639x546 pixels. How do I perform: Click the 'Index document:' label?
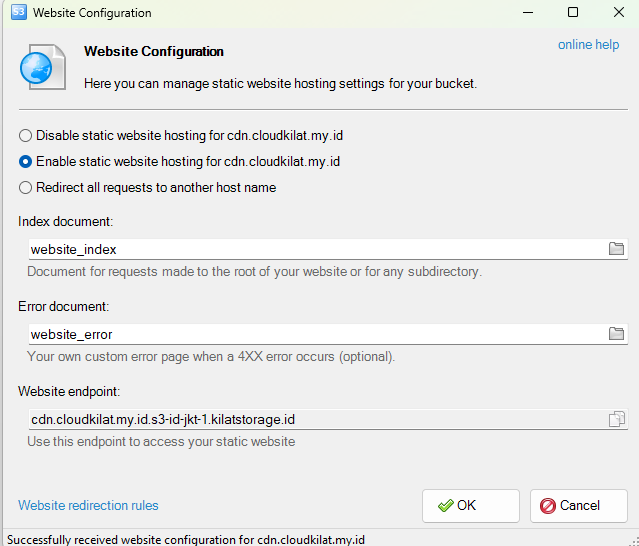click(66, 222)
